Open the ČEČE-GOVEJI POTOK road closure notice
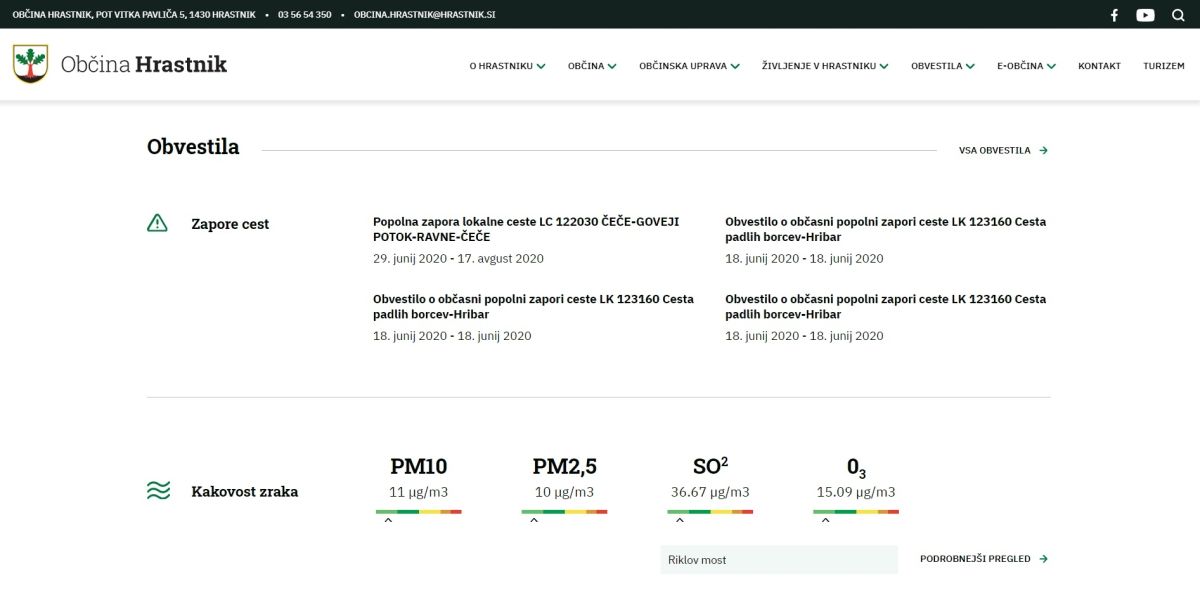The image size is (1200, 593). coord(526,229)
